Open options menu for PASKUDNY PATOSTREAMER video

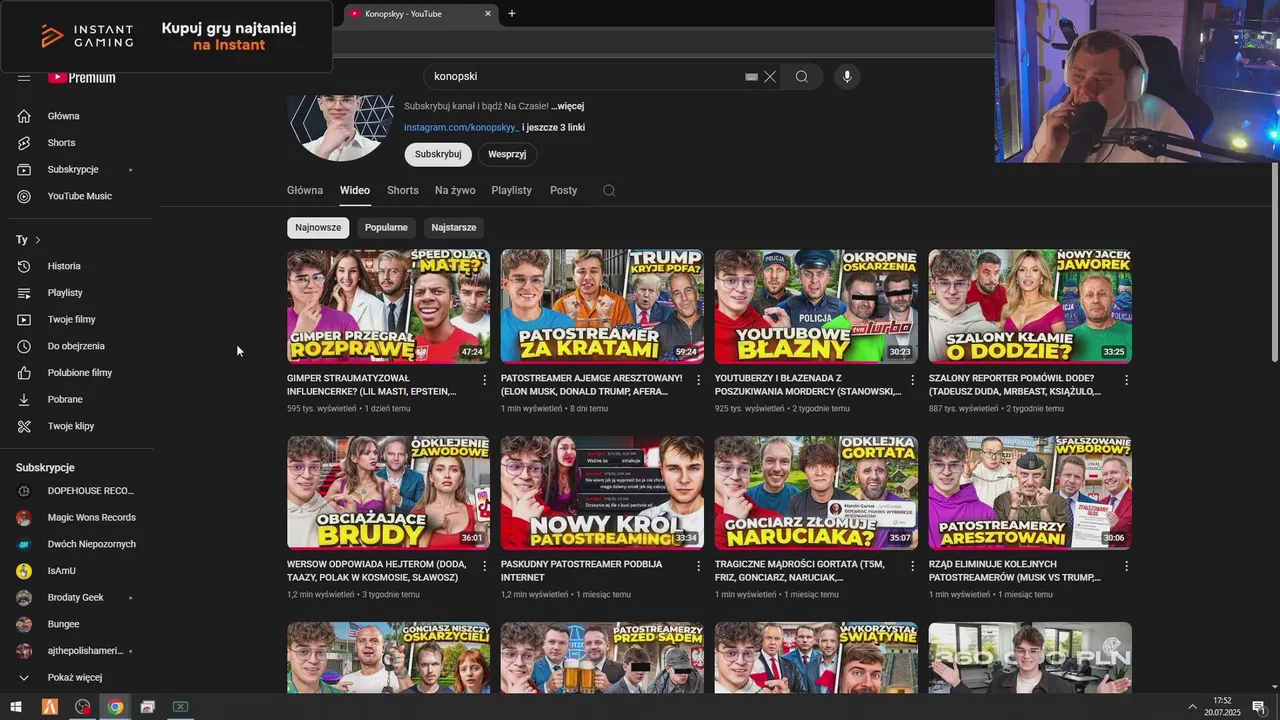(699, 566)
